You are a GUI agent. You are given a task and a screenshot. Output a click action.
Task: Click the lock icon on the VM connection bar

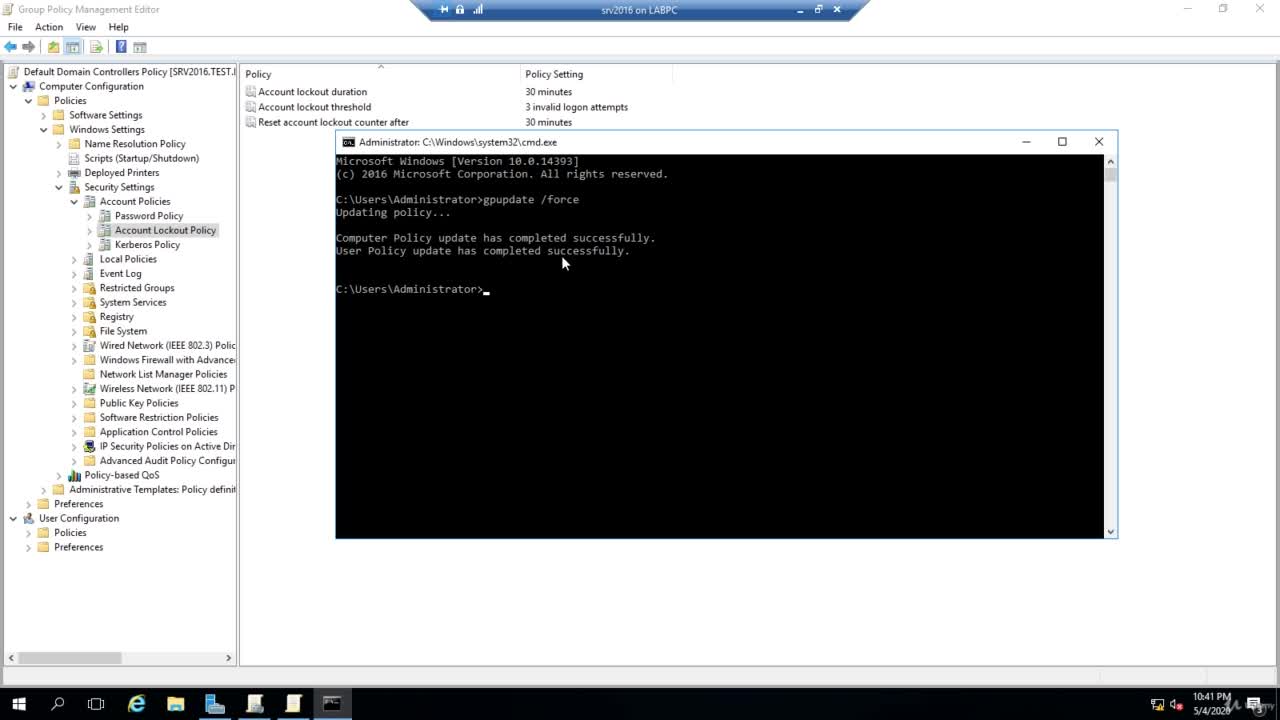(x=460, y=10)
